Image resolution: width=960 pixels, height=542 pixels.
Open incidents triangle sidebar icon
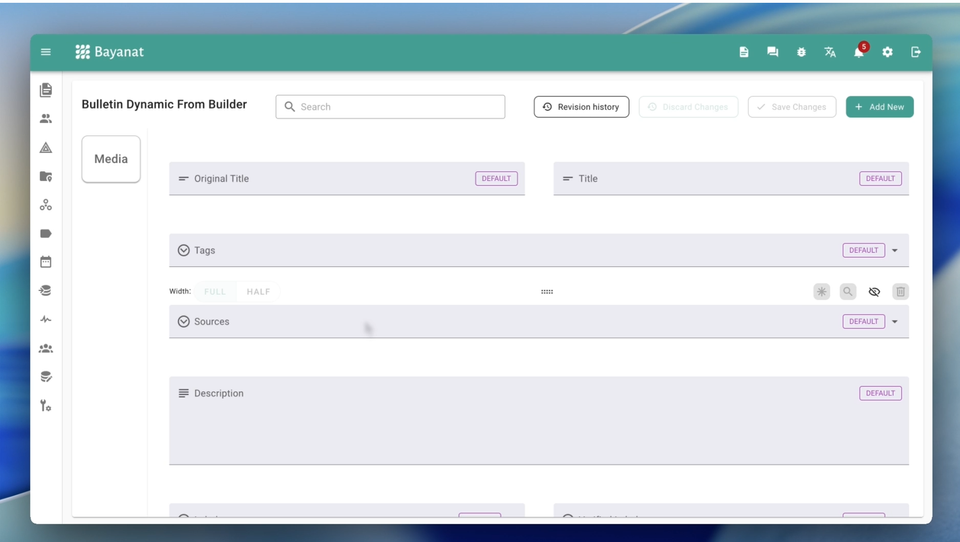[x=46, y=148]
